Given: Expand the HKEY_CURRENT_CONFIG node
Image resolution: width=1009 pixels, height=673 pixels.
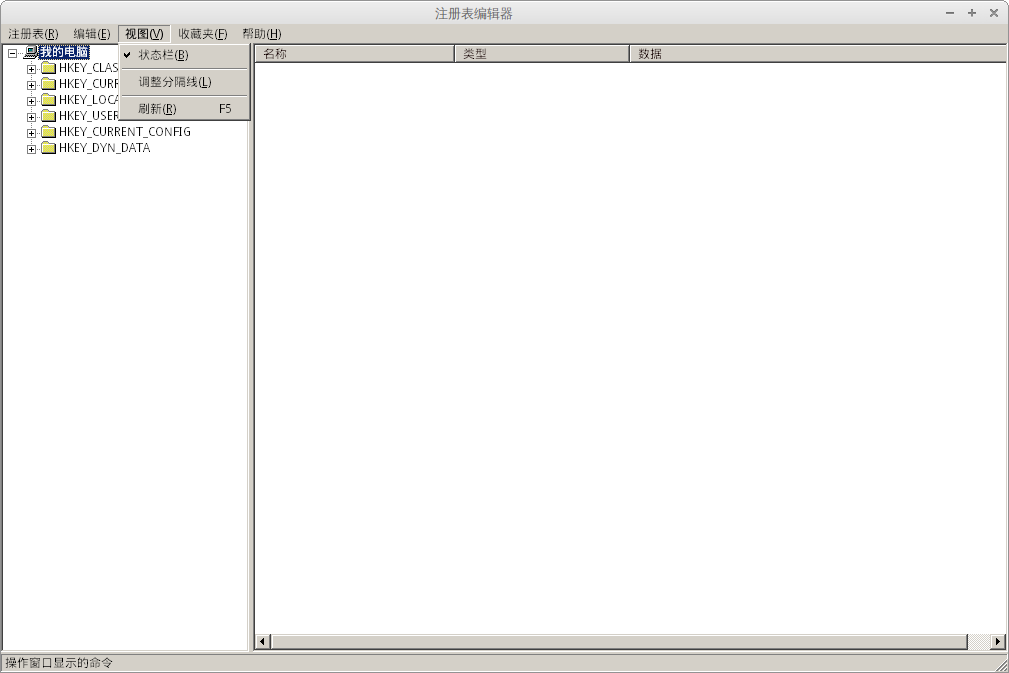Looking at the screenshot, I should point(31,133).
